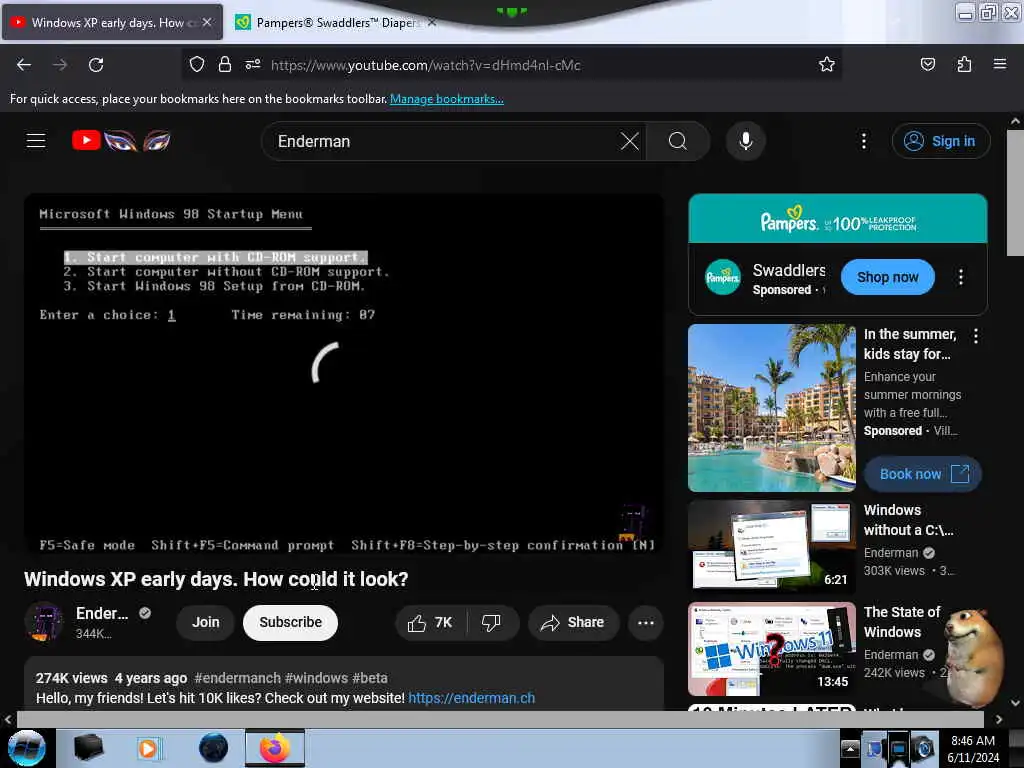
Task: Click the #windows hashtag
Action: 316,678
